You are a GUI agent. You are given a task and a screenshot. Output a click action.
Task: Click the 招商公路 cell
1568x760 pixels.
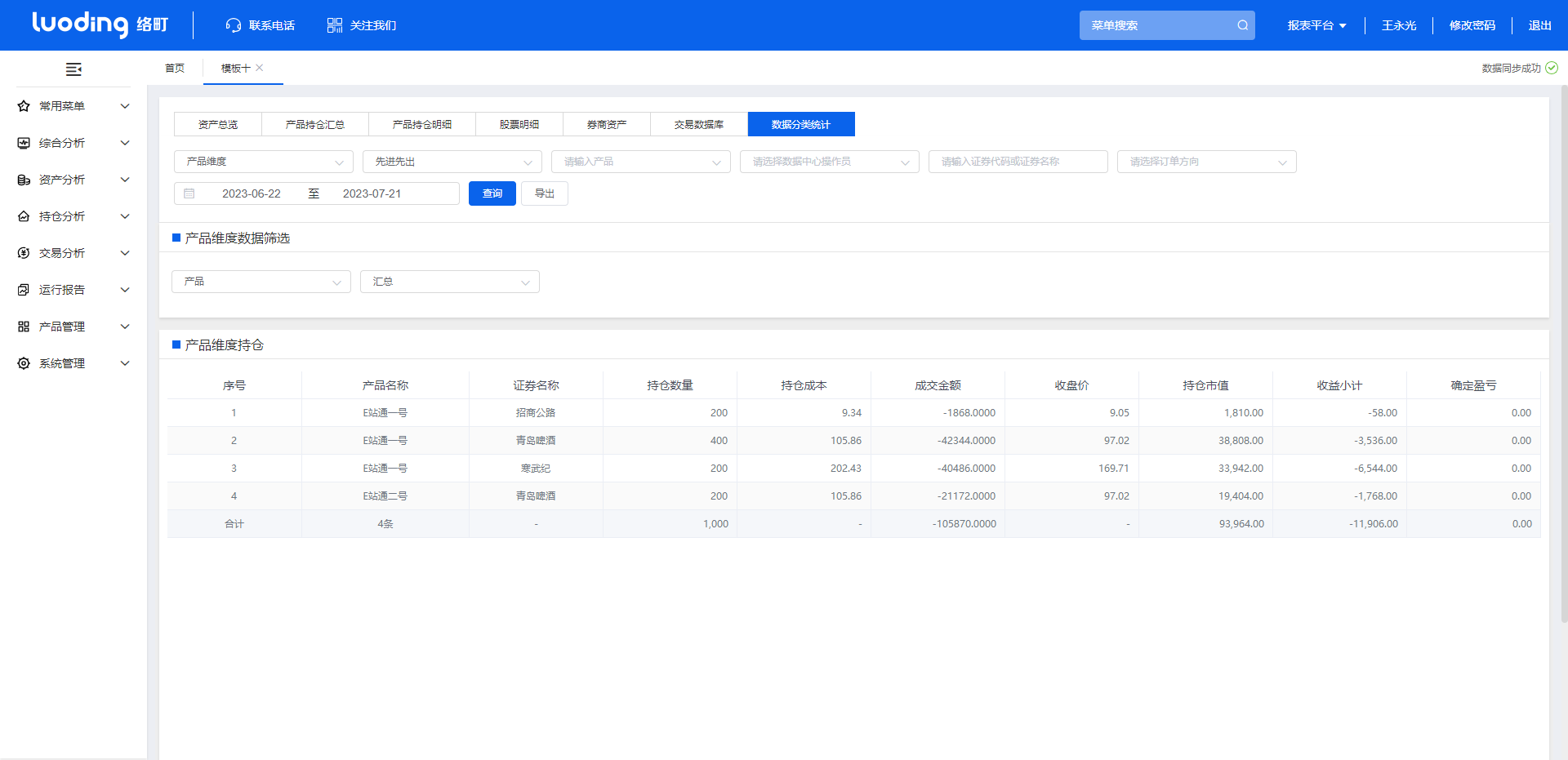(536, 413)
